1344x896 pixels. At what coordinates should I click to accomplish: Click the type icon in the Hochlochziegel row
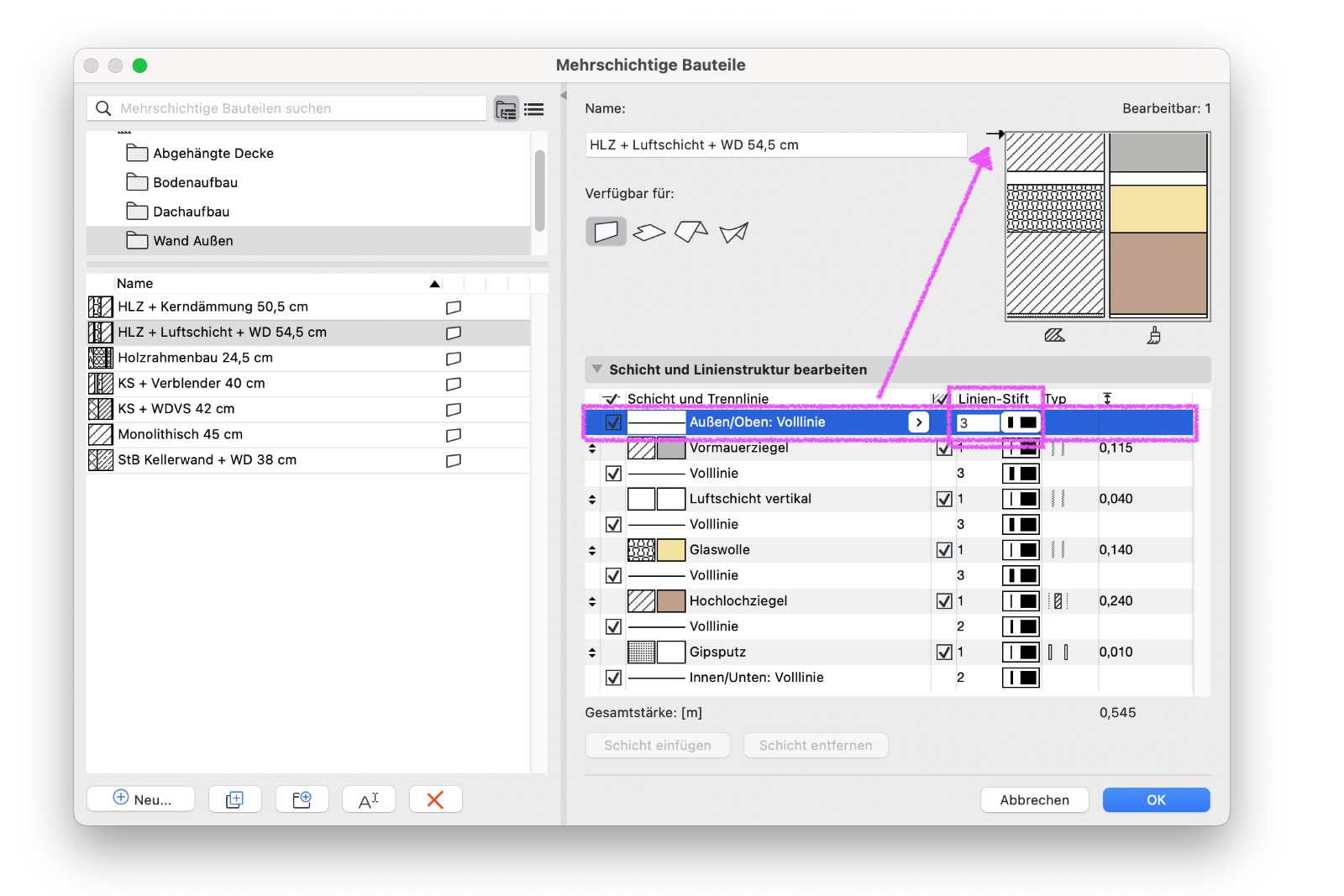(1058, 601)
